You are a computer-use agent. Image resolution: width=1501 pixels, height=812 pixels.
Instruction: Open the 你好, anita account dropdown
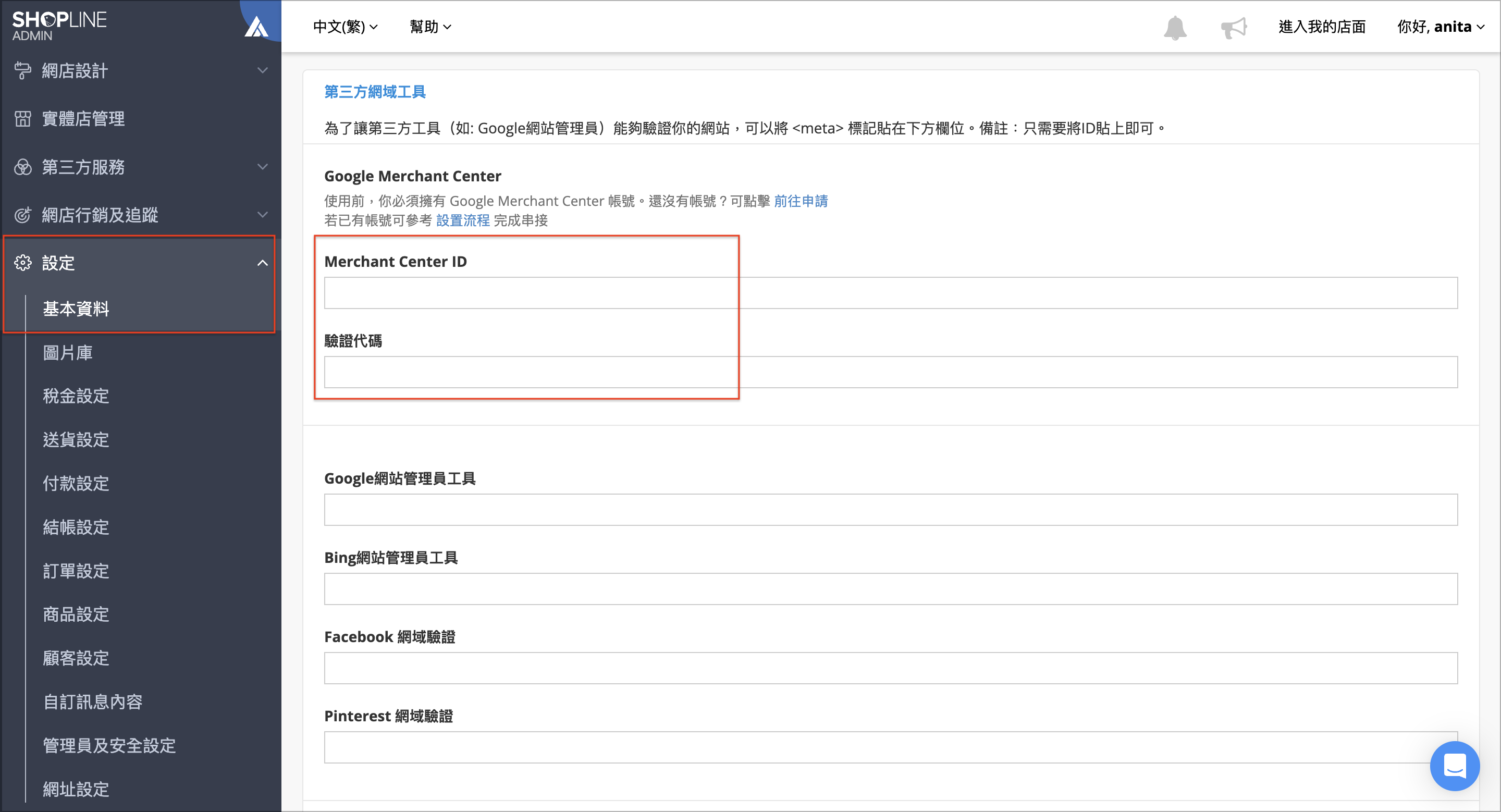[1440, 27]
